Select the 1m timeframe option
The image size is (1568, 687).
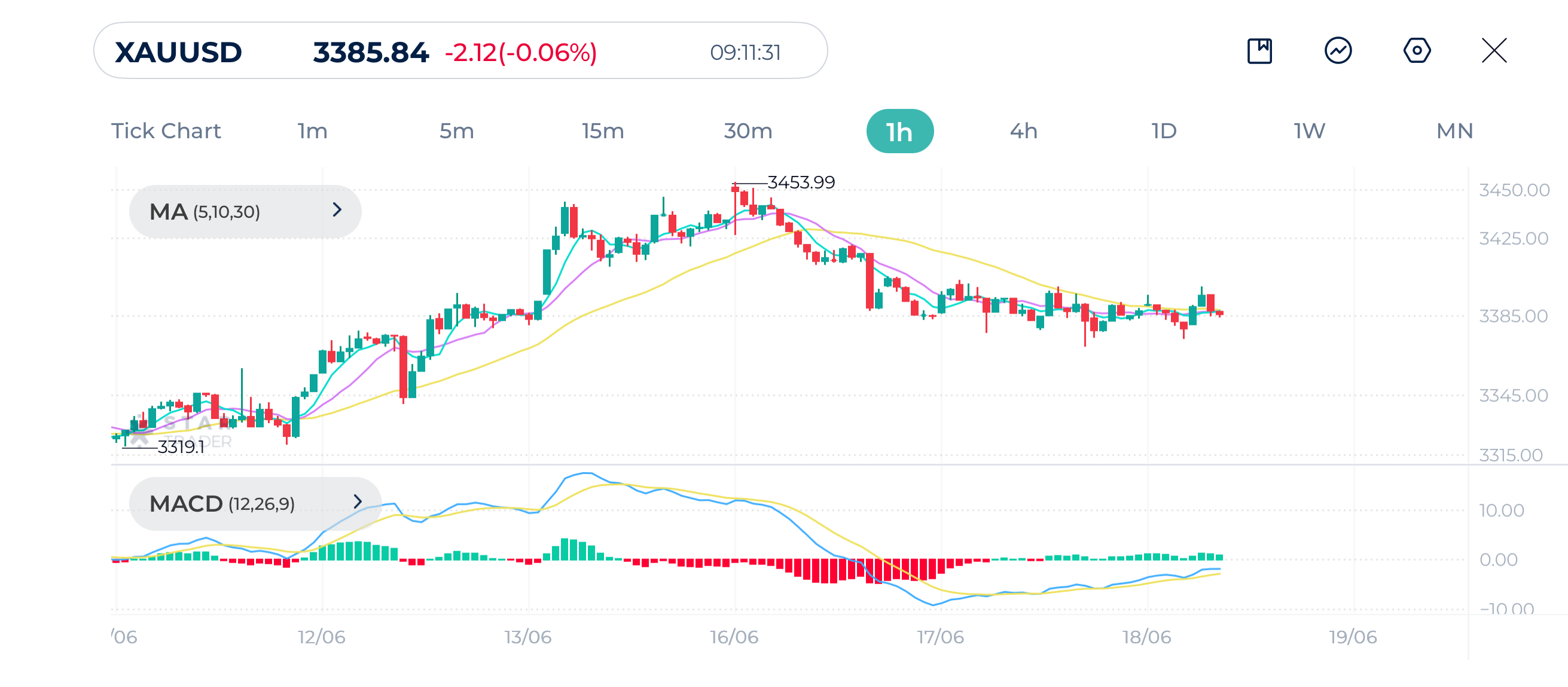312,130
